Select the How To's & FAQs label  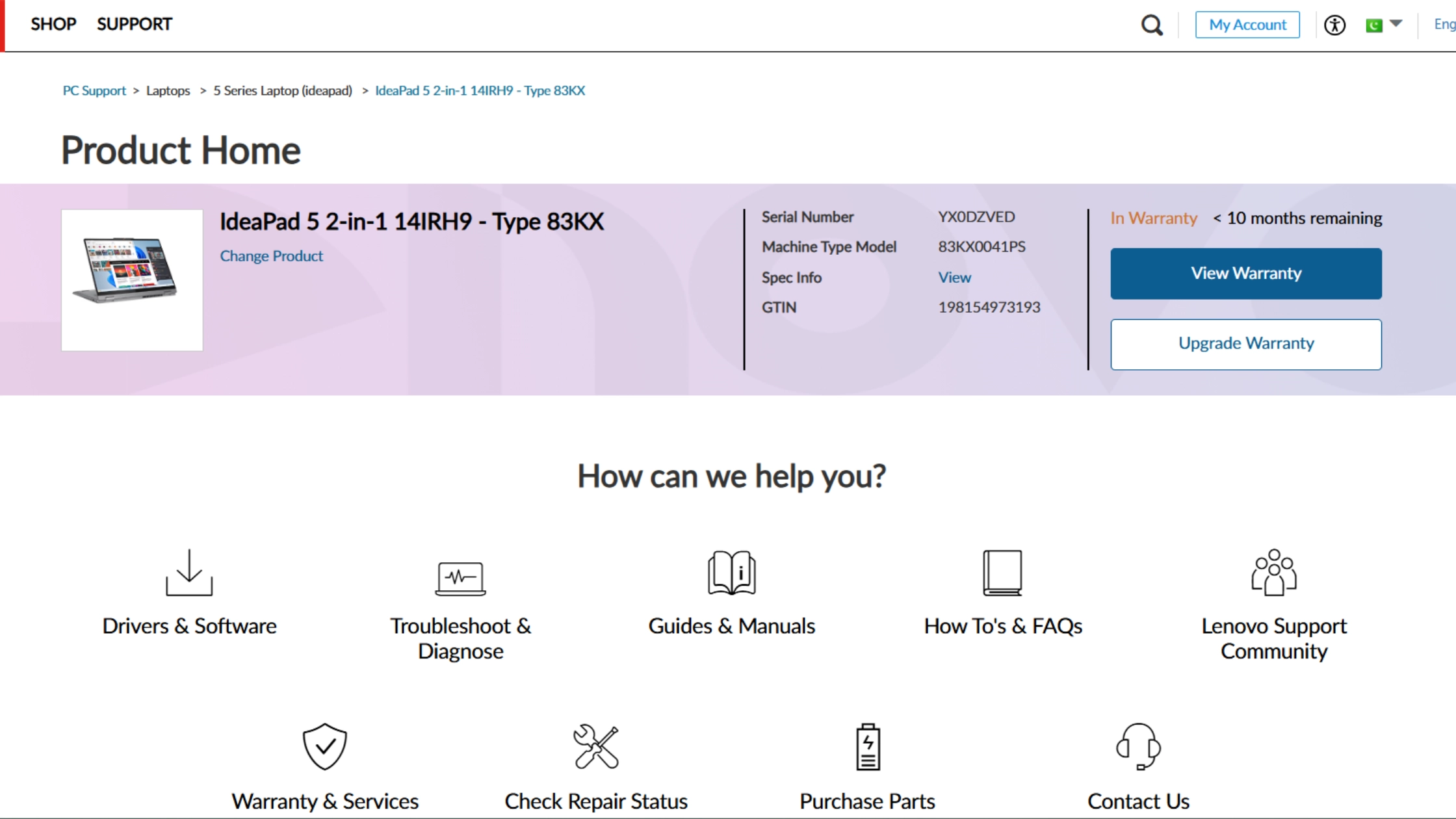(1003, 626)
